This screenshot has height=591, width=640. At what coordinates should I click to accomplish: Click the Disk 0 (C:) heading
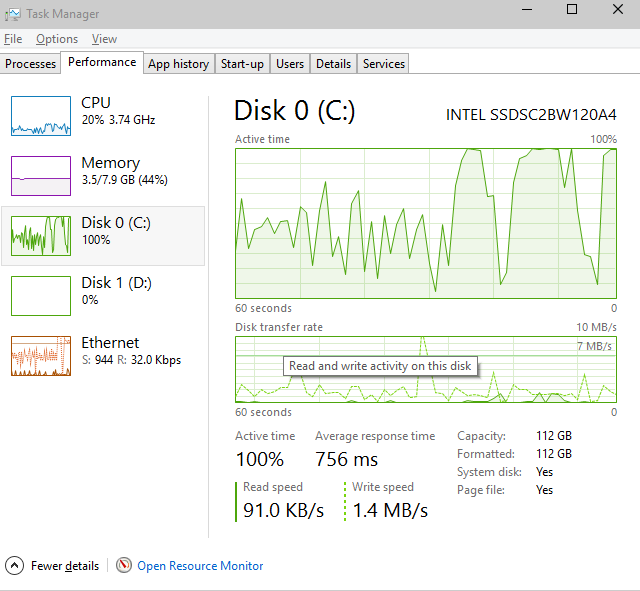295,111
